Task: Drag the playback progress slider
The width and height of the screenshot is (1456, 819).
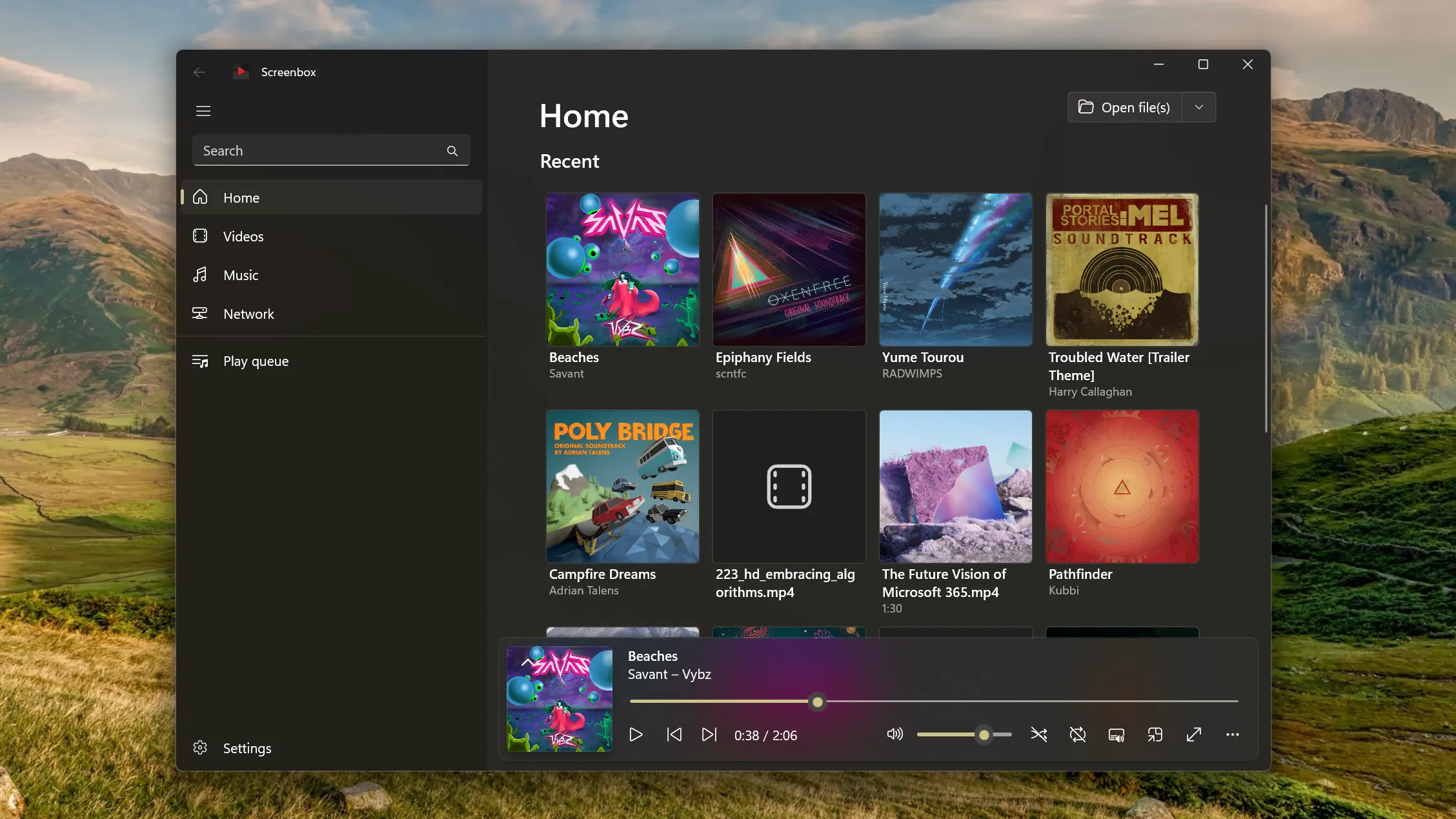Action: [x=817, y=702]
